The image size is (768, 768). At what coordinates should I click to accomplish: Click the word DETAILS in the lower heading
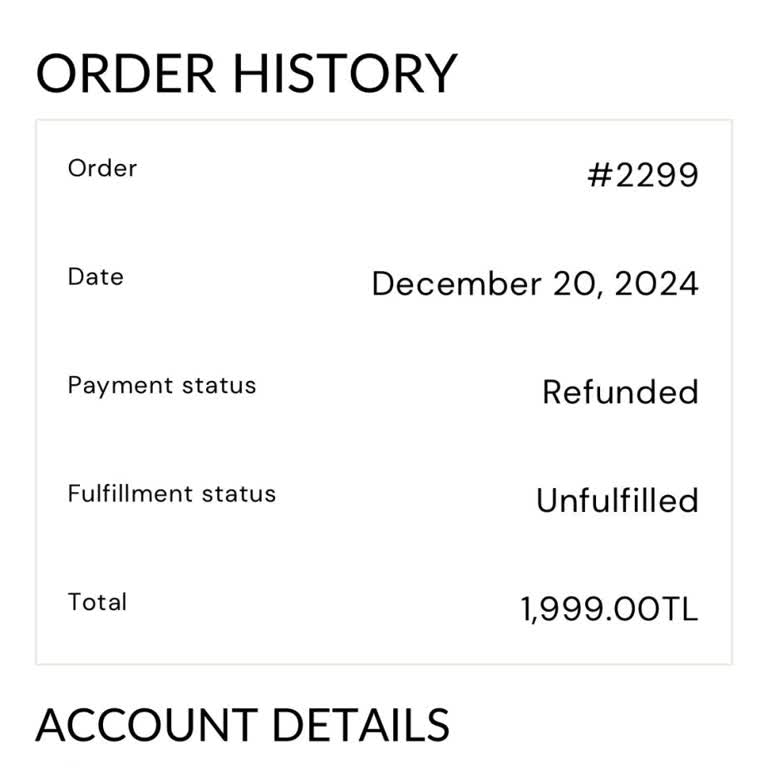361,725
